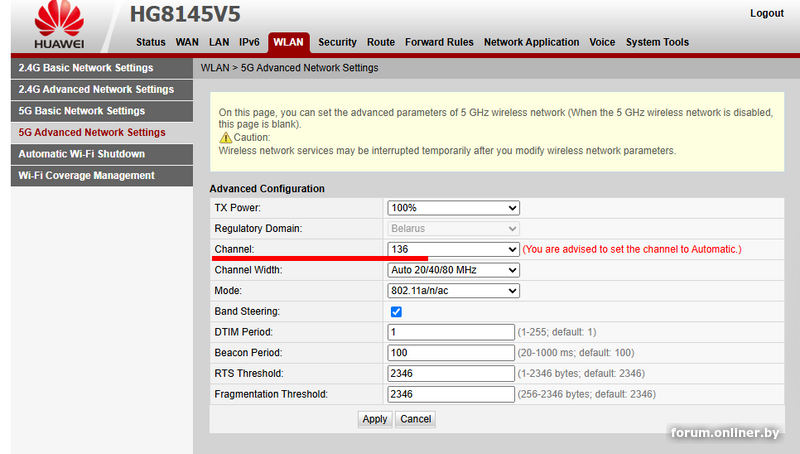Open 2.4G Advanced Network Settings

(x=102, y=89)
